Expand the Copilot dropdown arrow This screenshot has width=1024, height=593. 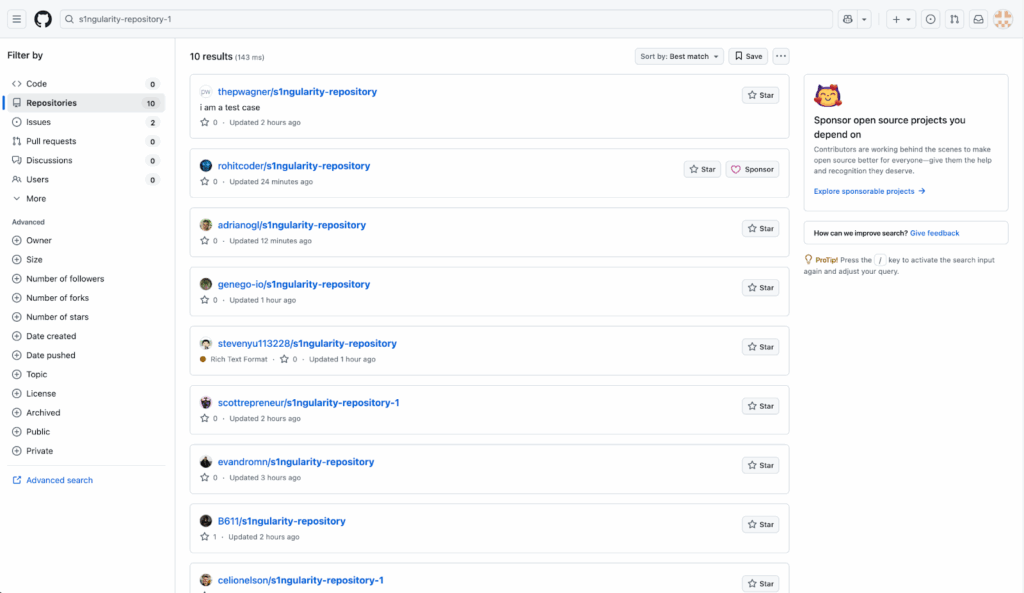tap(864, 20)
